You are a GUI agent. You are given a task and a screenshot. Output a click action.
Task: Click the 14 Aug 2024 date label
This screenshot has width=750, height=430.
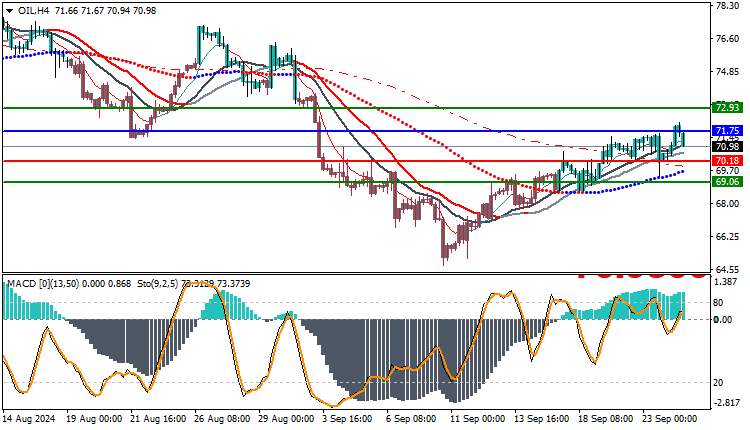[x=29, y=419]
